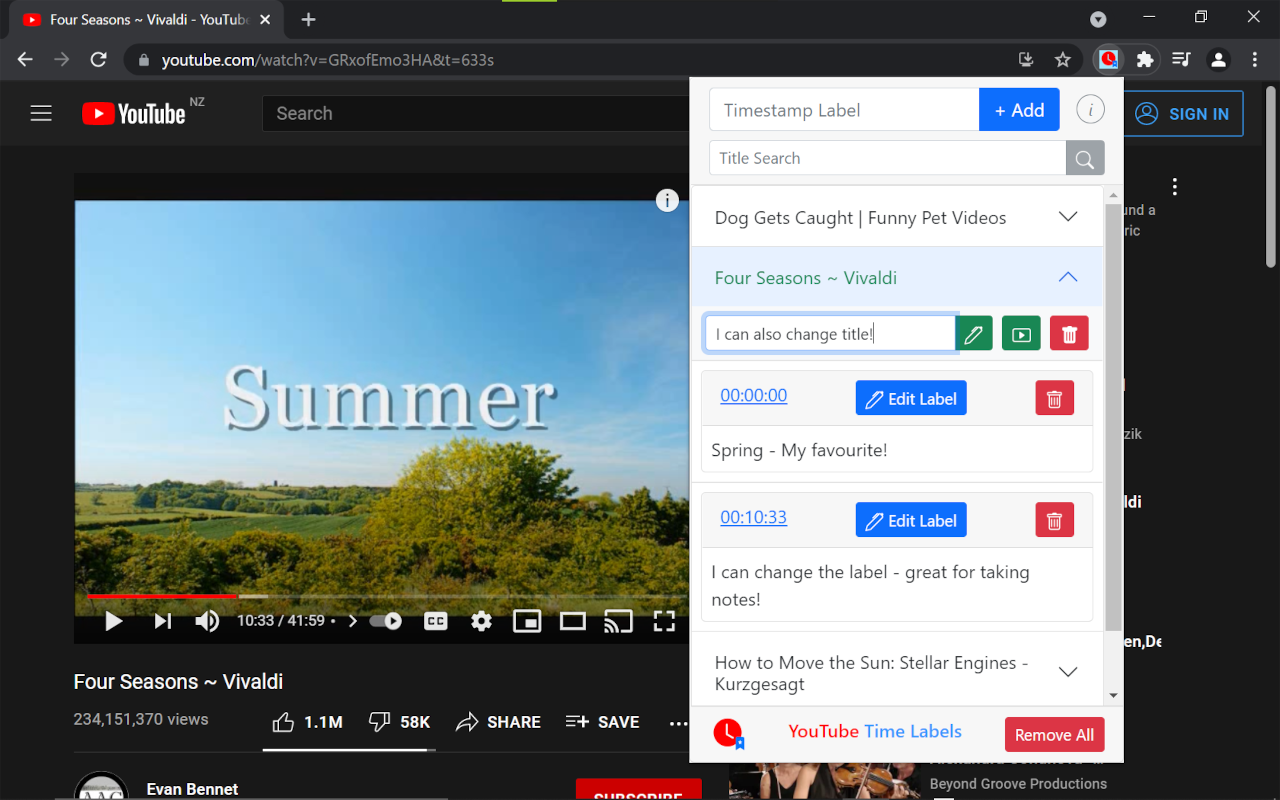The height and width of the screenshot is (800, 1280).
Task: Focus the Title Search field
Action: pyautogui.click(x=888, y=158)
